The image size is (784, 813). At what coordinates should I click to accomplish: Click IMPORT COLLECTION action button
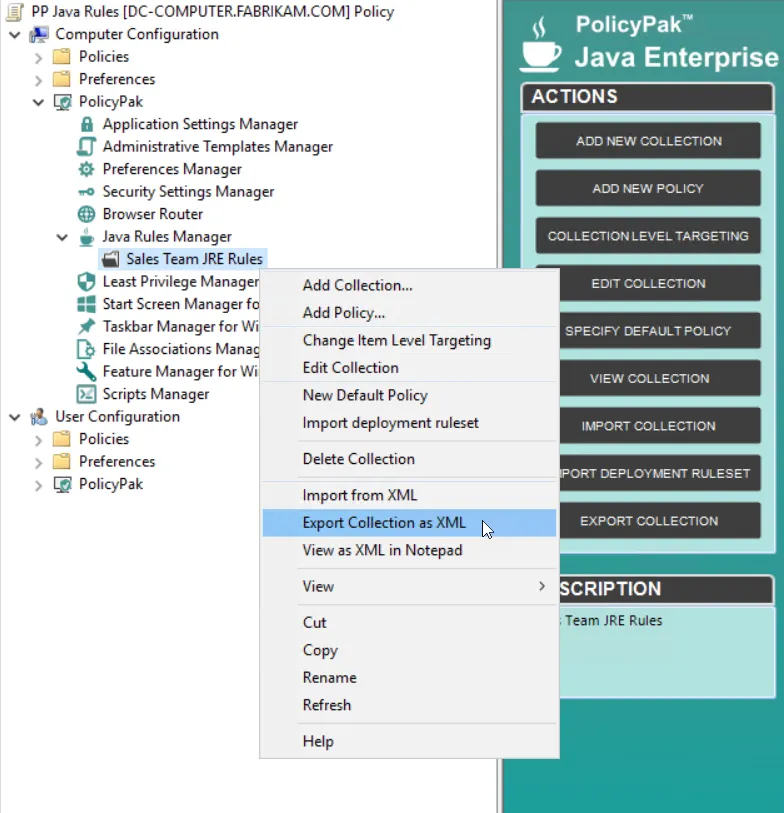tap(660, 426)
